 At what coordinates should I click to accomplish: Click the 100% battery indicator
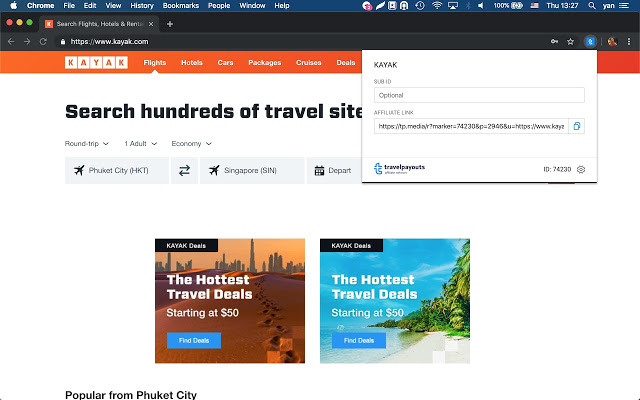[508, 5]
